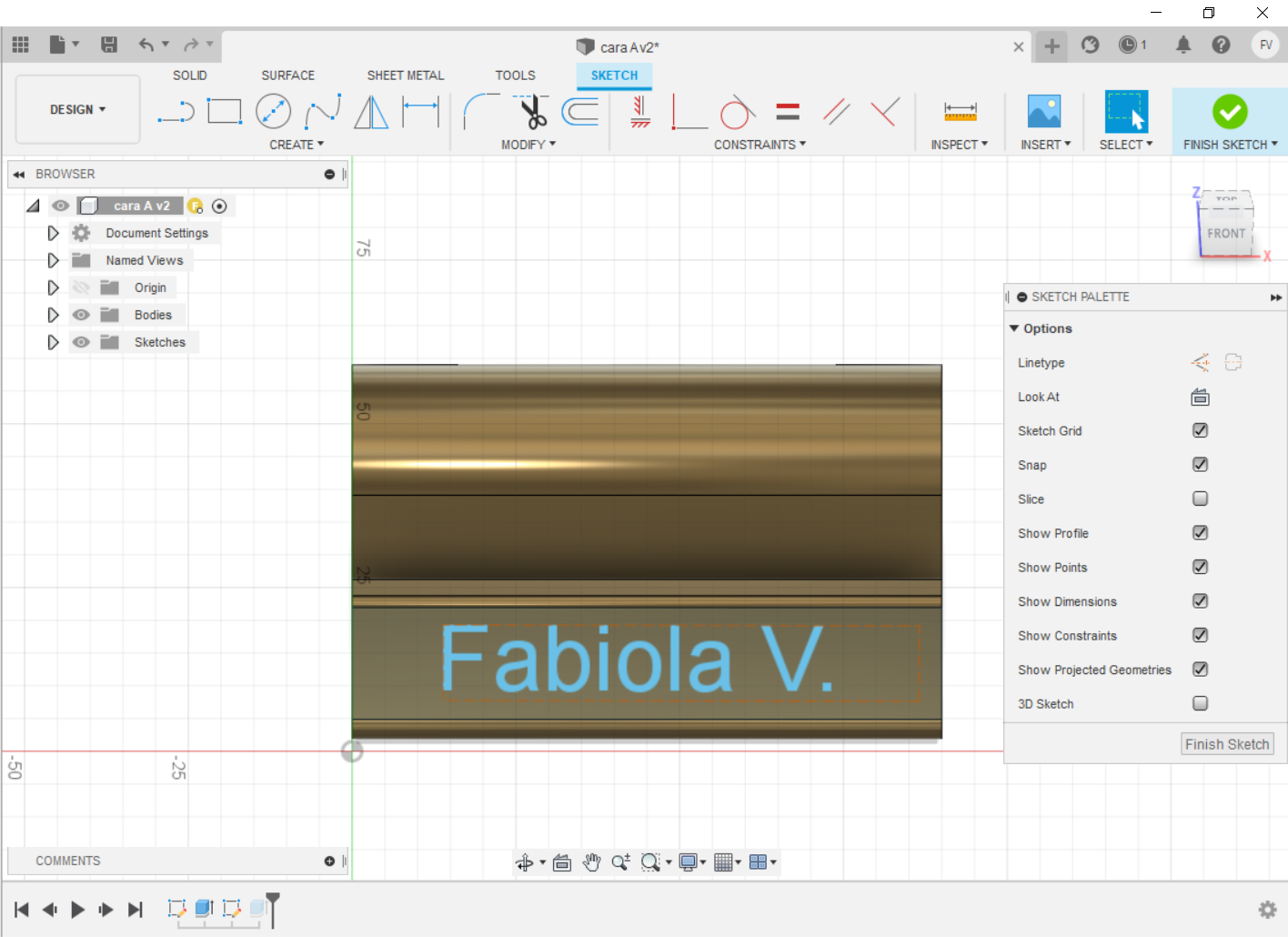1288x937 pixels.
Task: Switch to the SURFACE tab
Action: [288, 76]
